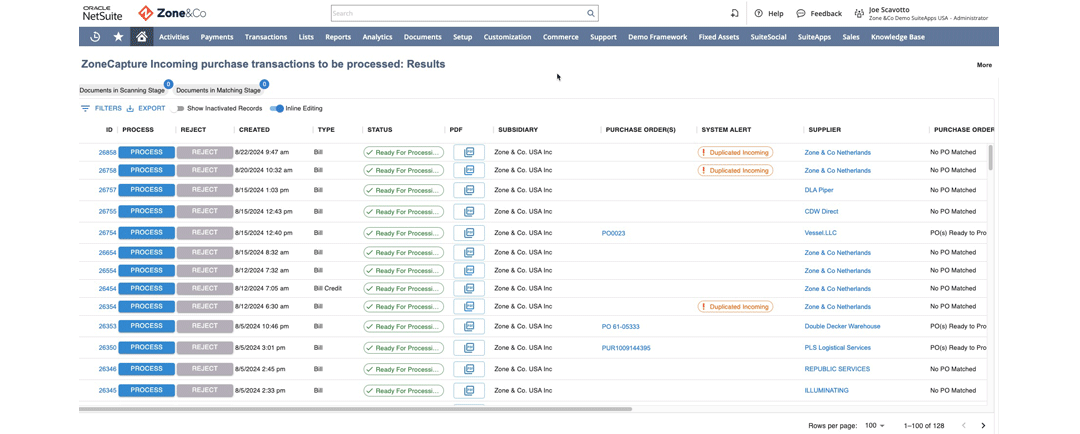
Task: Toggle the Inline Editing switch
Action: pos(277,108)
